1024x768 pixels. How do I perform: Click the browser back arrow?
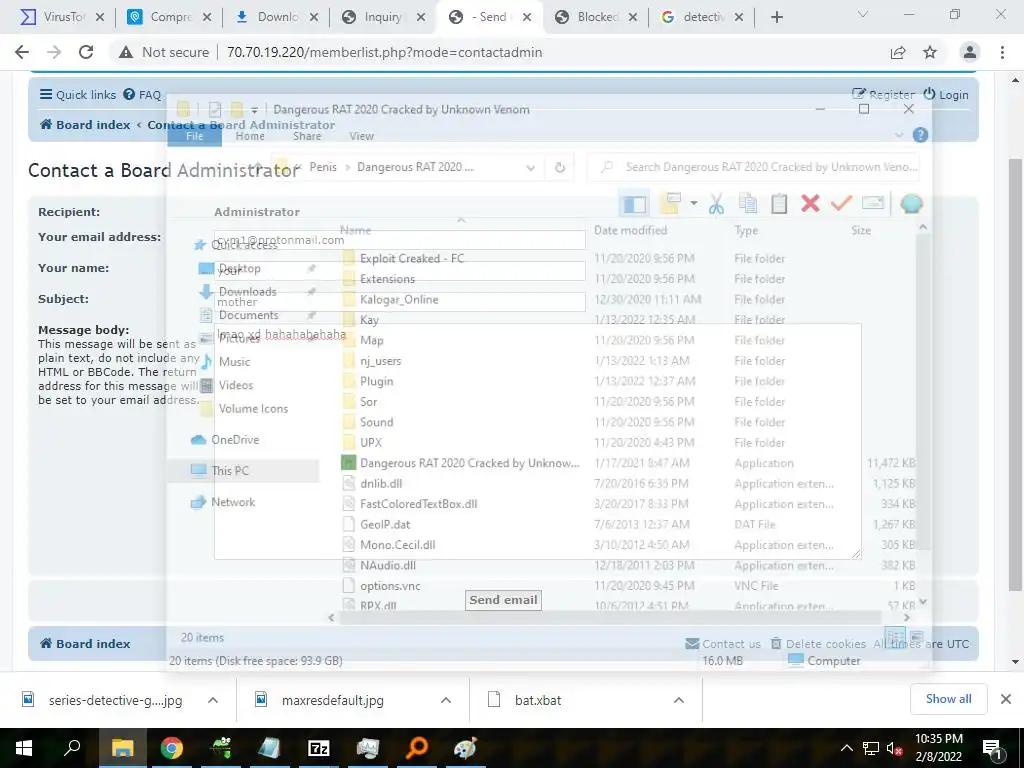pyautogui.click(x=22, y=52)
